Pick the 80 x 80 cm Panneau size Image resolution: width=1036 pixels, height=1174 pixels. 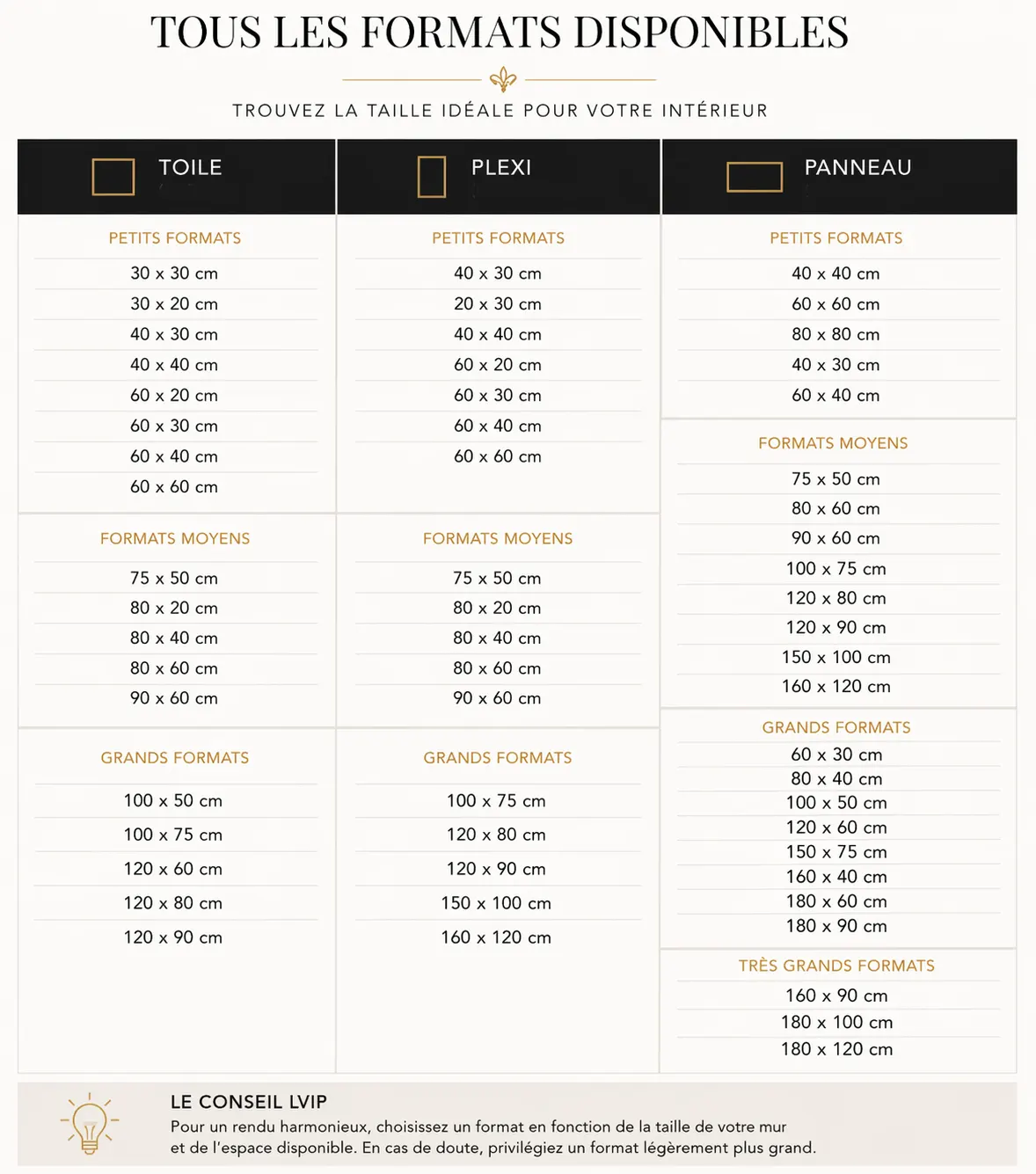point(835,334)
